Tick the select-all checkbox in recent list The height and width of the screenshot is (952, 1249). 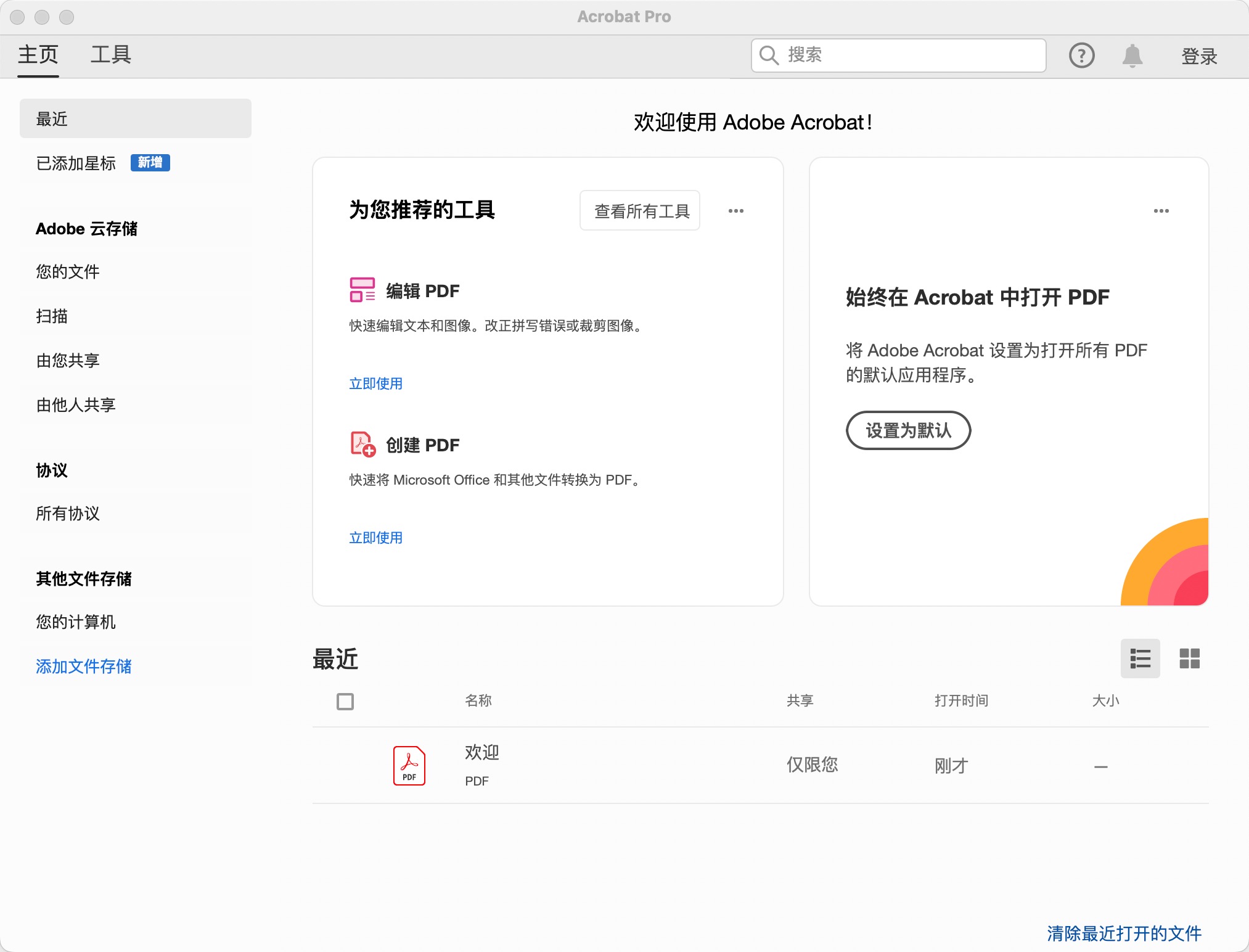click(x=345, y=701)
